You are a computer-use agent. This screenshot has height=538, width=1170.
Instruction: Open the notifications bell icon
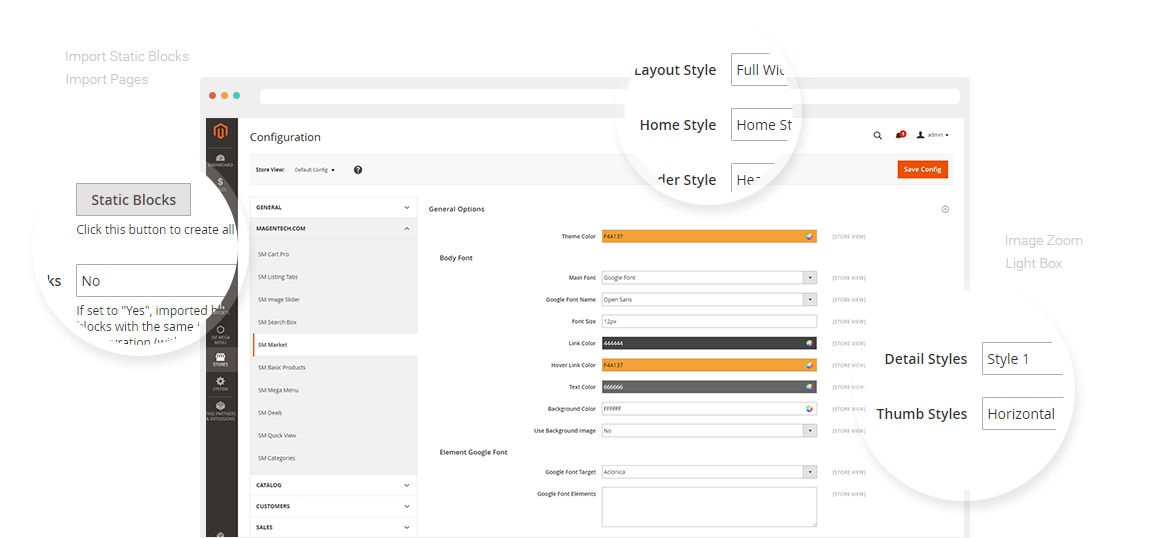(900, 135)
